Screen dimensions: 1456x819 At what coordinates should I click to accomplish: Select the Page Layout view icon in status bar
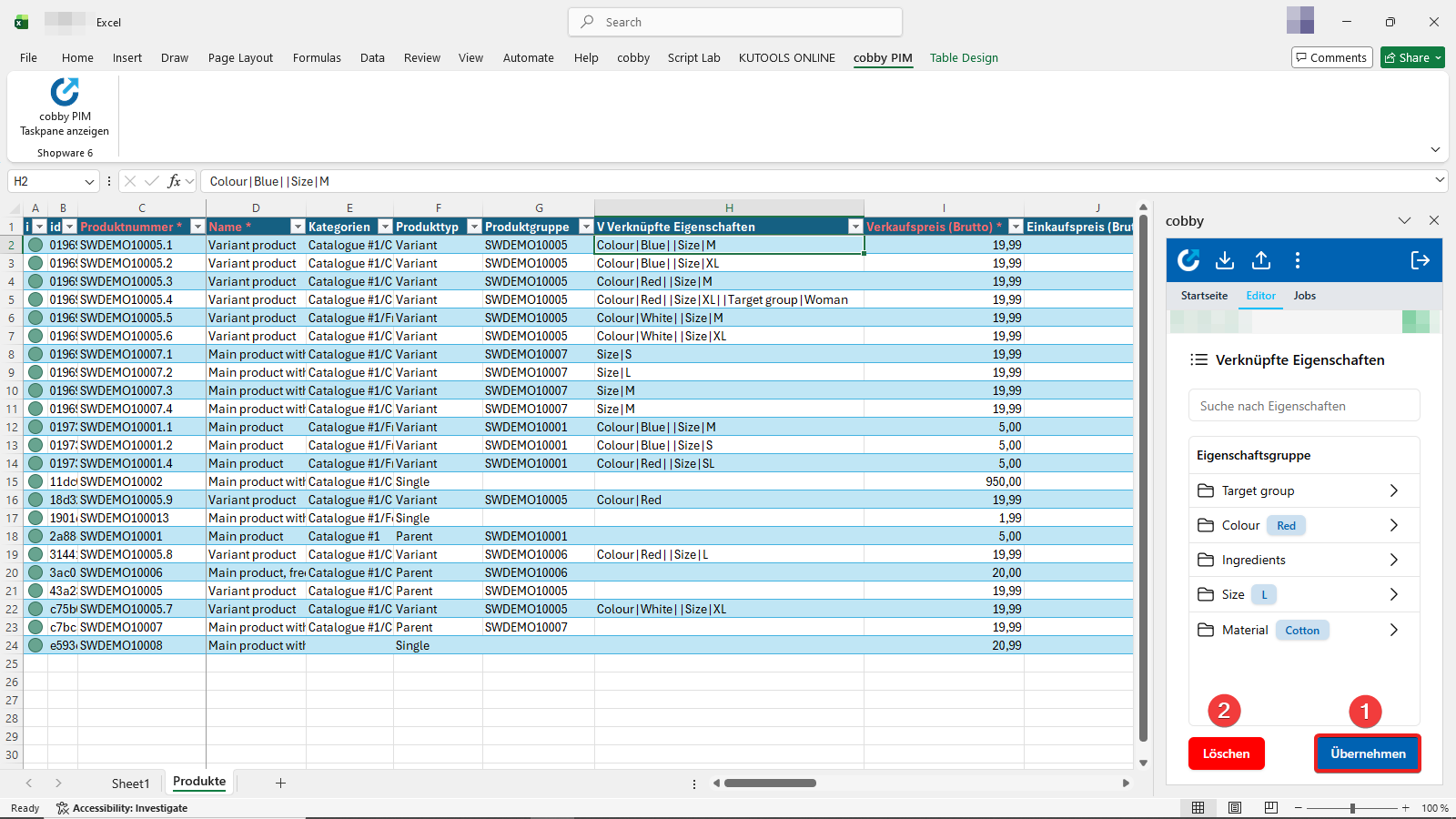tap(1234, 808)
